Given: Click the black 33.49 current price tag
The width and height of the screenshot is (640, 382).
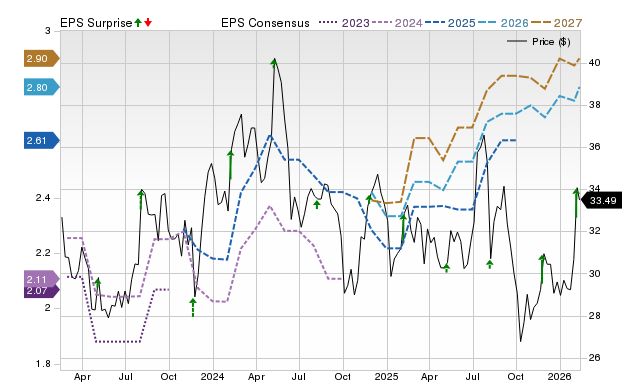Looking at the screenshot, I should (x=601, y=200).
